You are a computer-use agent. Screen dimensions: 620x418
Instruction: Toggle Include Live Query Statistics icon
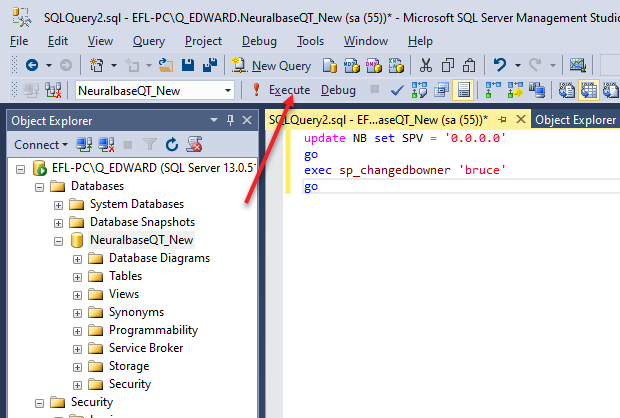point(515,90)
